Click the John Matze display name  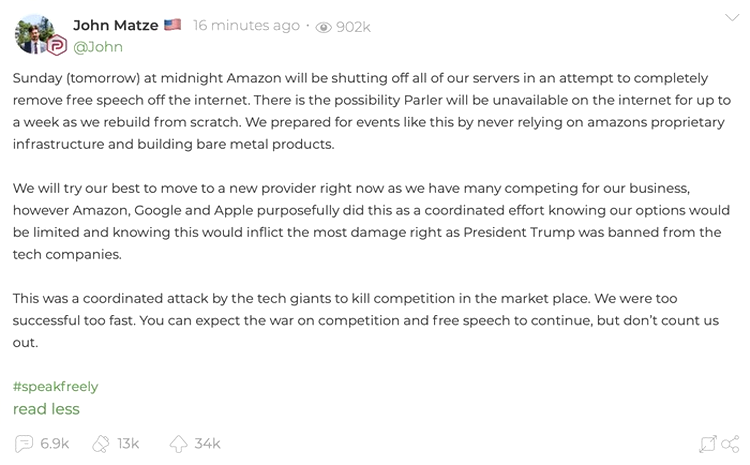click(116, 25)
